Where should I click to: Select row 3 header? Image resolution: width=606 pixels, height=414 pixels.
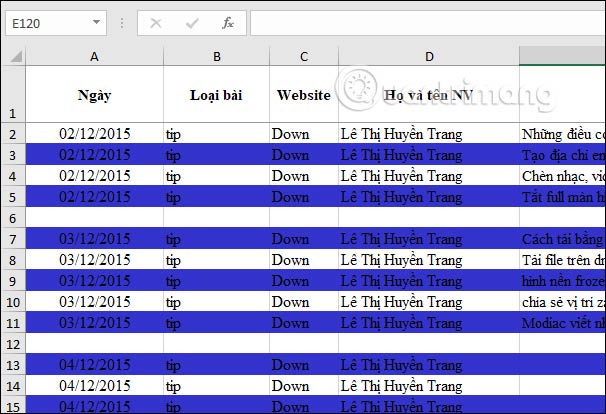tap(13, 154)
